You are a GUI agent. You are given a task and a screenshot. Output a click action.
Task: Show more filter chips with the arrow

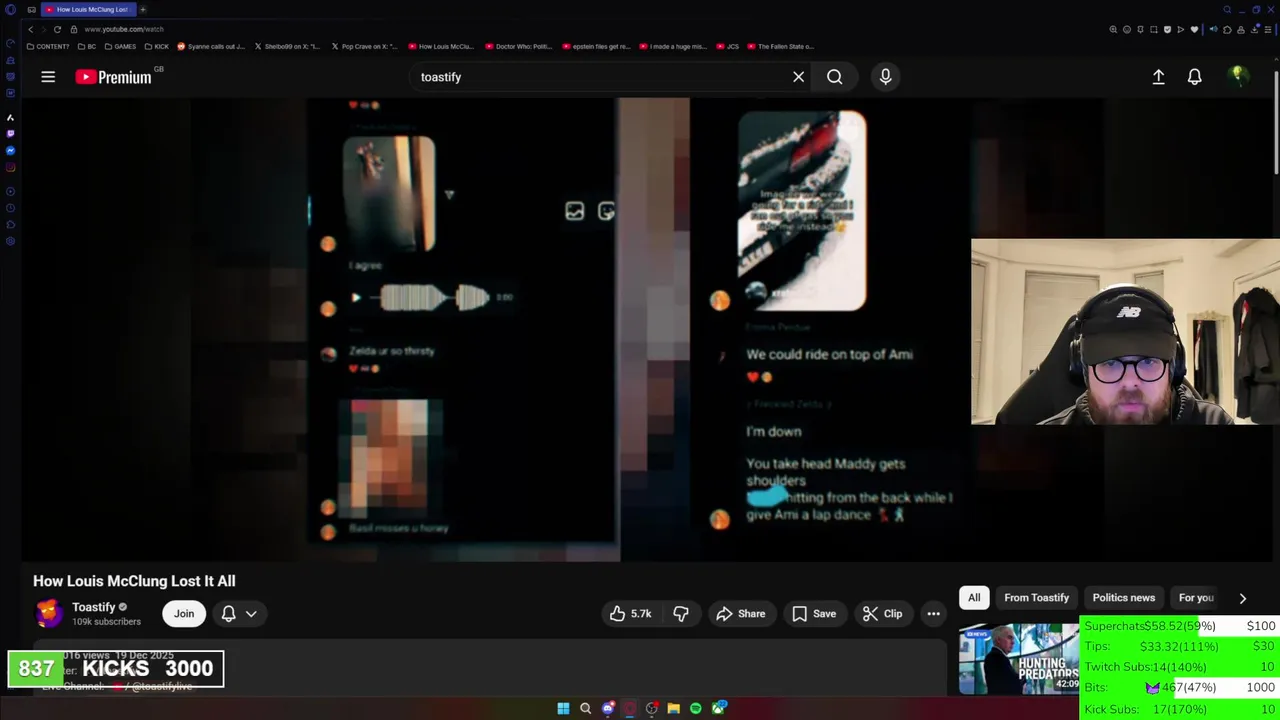pos(1243,598)
